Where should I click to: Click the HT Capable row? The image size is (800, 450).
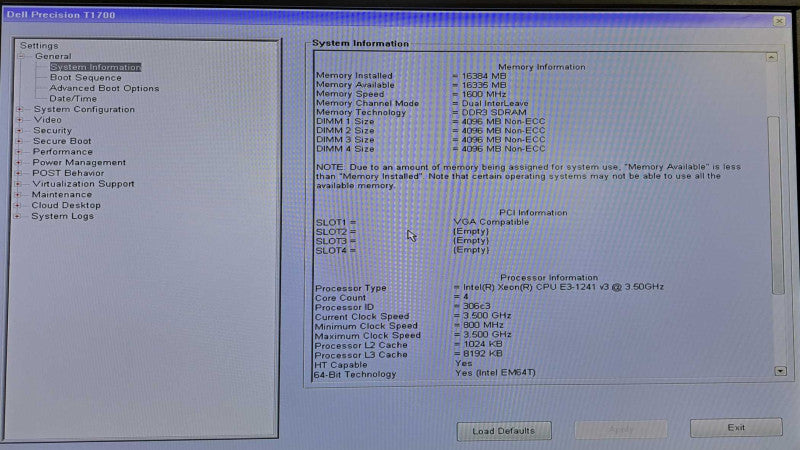pyautogui.click(x=394, y=364)
